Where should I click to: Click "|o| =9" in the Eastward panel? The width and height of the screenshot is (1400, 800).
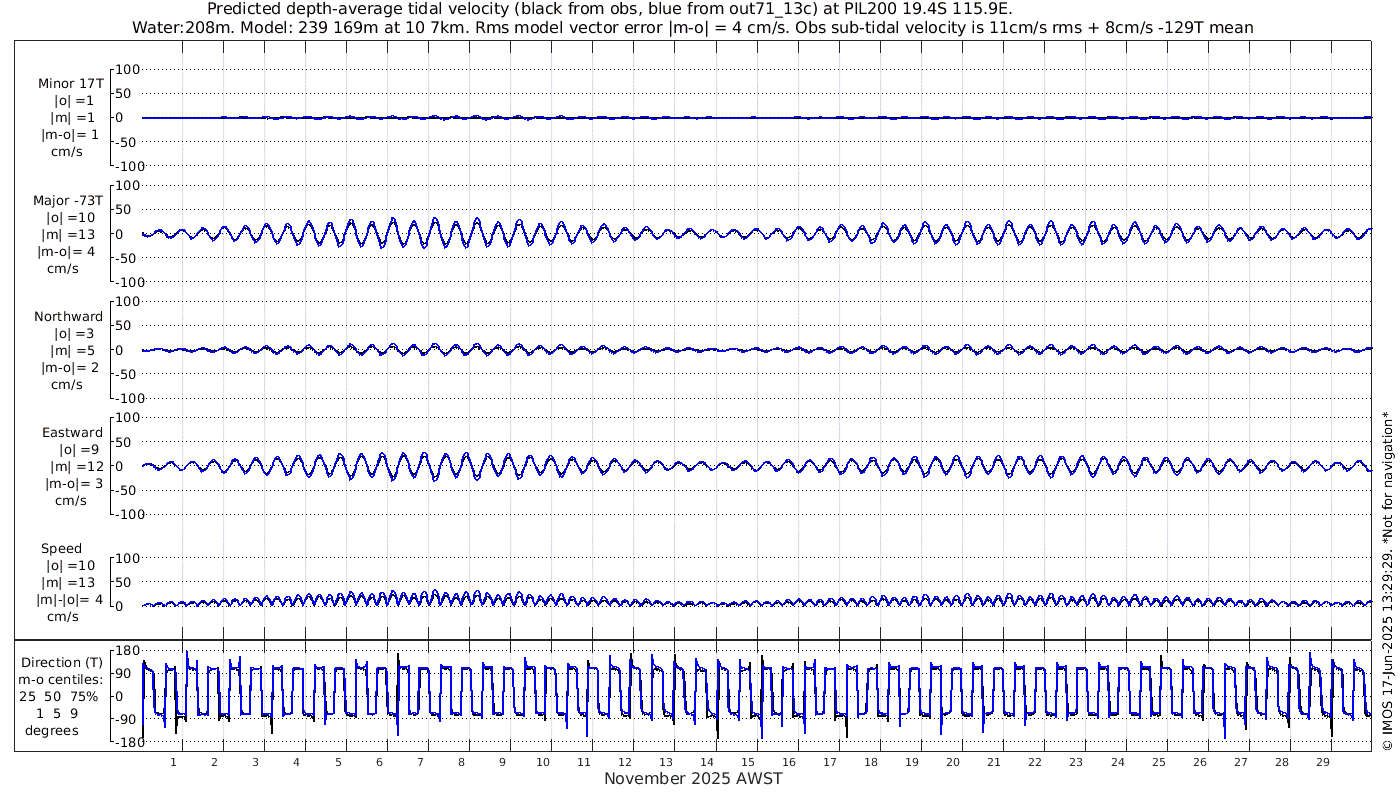click(x=80, y=450)
